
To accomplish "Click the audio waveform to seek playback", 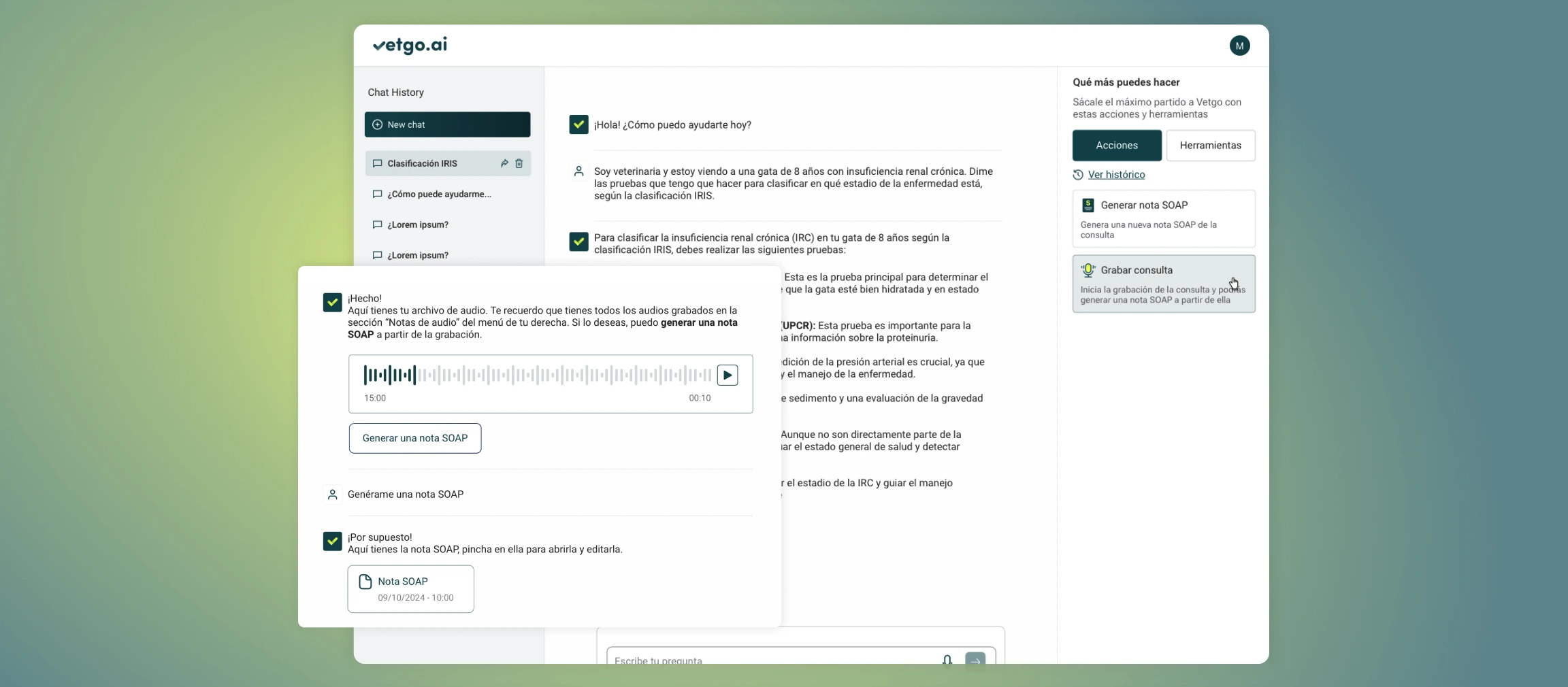I will pos(538,375).
